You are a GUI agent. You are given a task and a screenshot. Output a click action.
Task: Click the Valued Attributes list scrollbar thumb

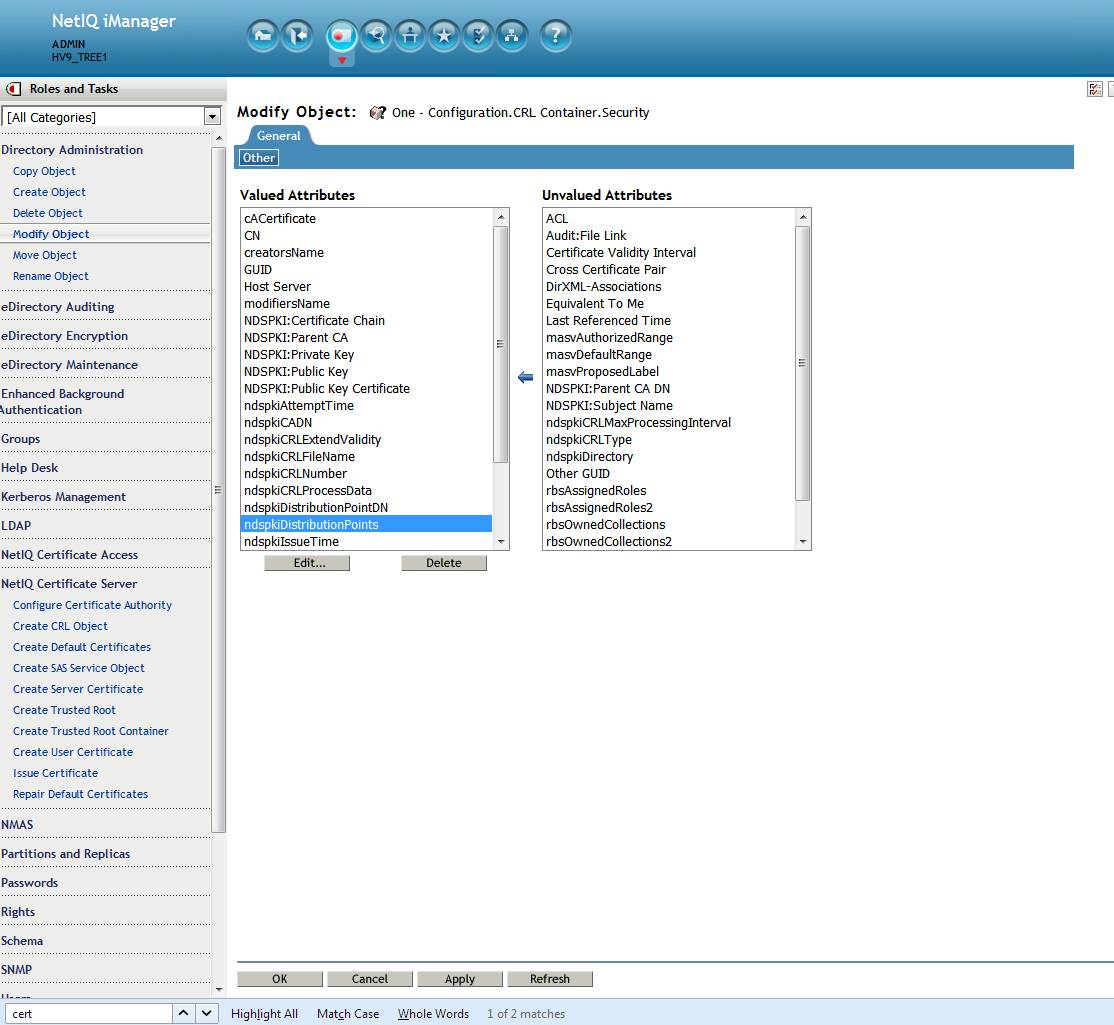point(501,345)
